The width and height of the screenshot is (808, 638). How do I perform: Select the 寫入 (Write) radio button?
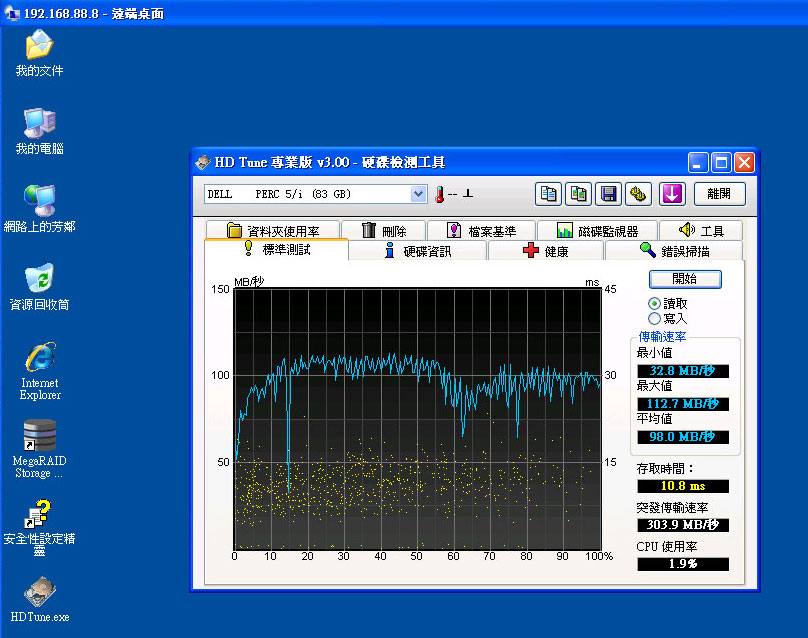[655, 318]
